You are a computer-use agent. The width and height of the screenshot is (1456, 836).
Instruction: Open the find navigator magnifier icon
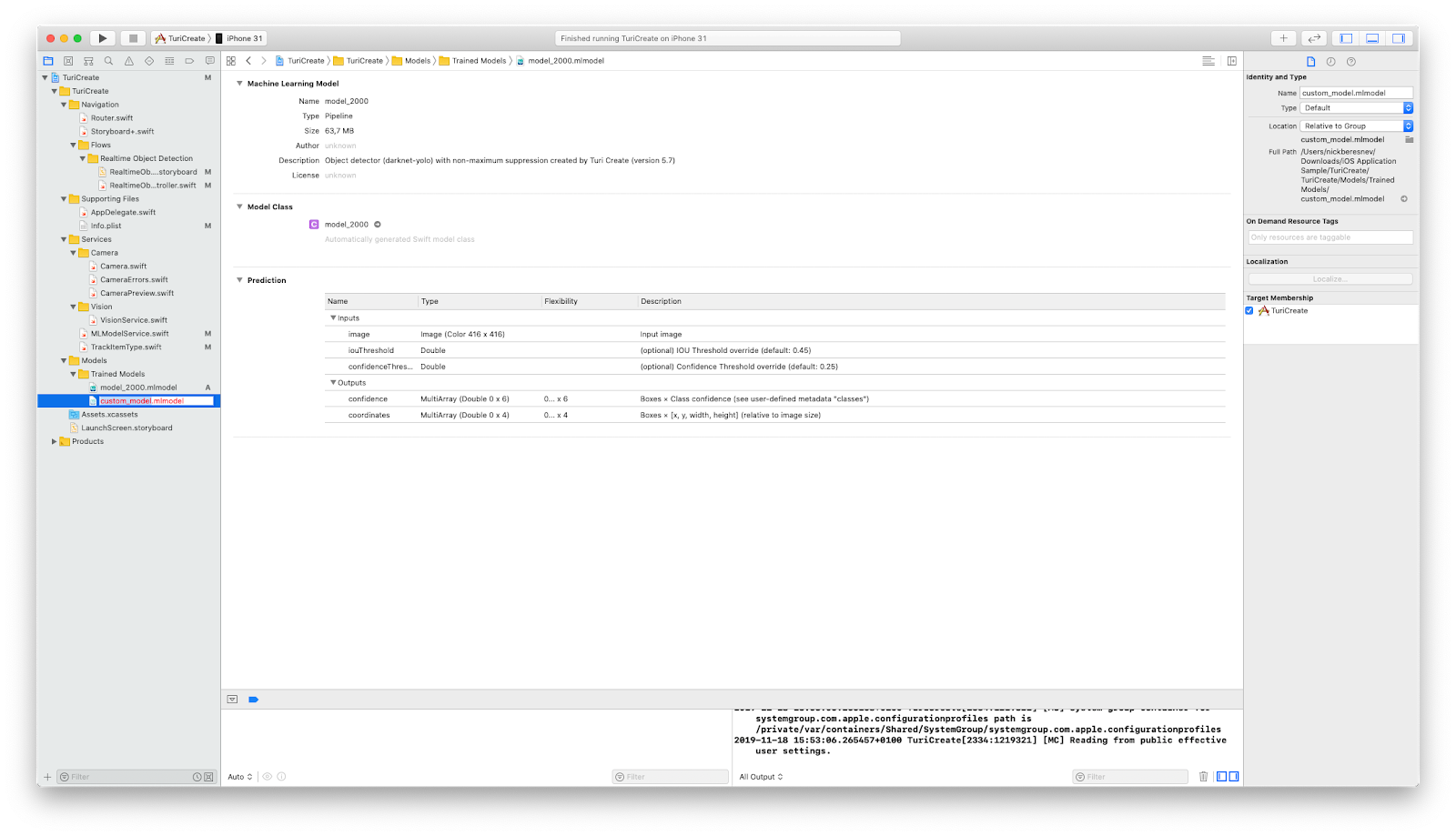[108, 61]
